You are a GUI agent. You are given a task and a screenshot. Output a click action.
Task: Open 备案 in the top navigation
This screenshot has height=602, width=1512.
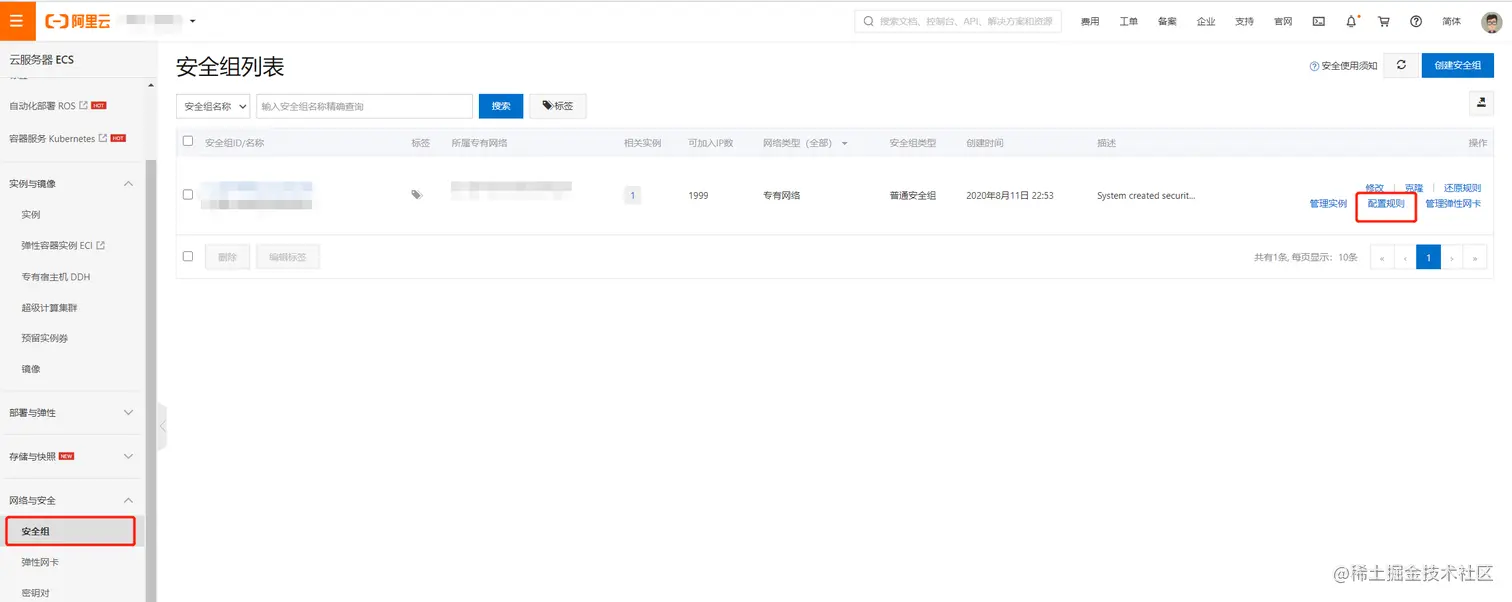point(1167,22)
